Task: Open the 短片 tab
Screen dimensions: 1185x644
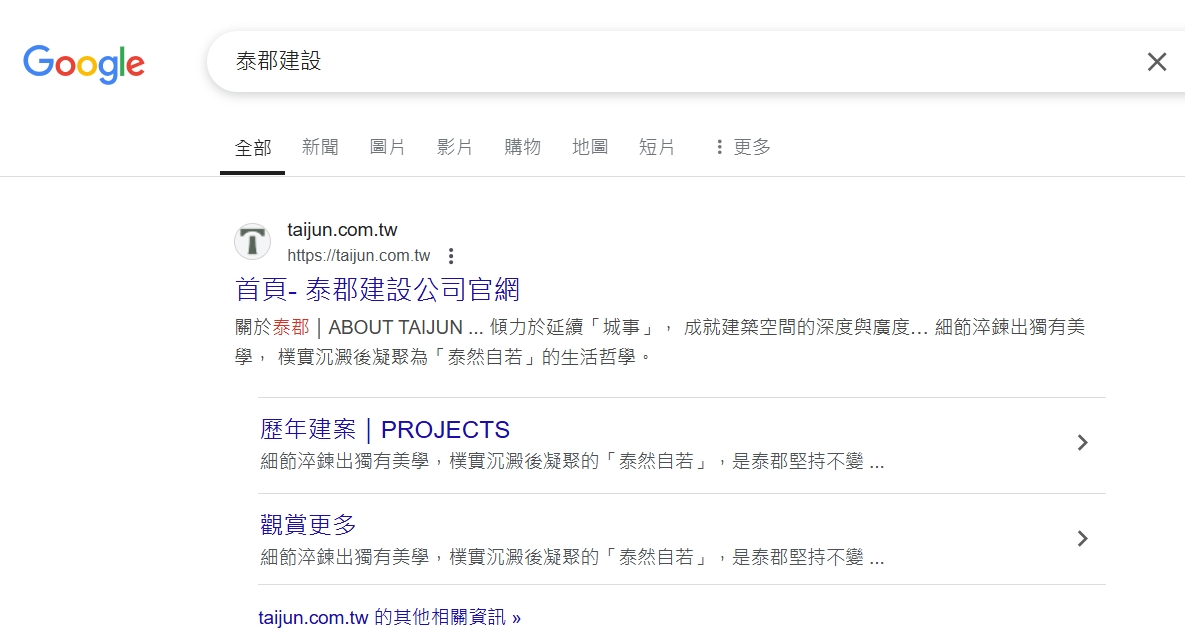Action: click(x=656, y=147)
